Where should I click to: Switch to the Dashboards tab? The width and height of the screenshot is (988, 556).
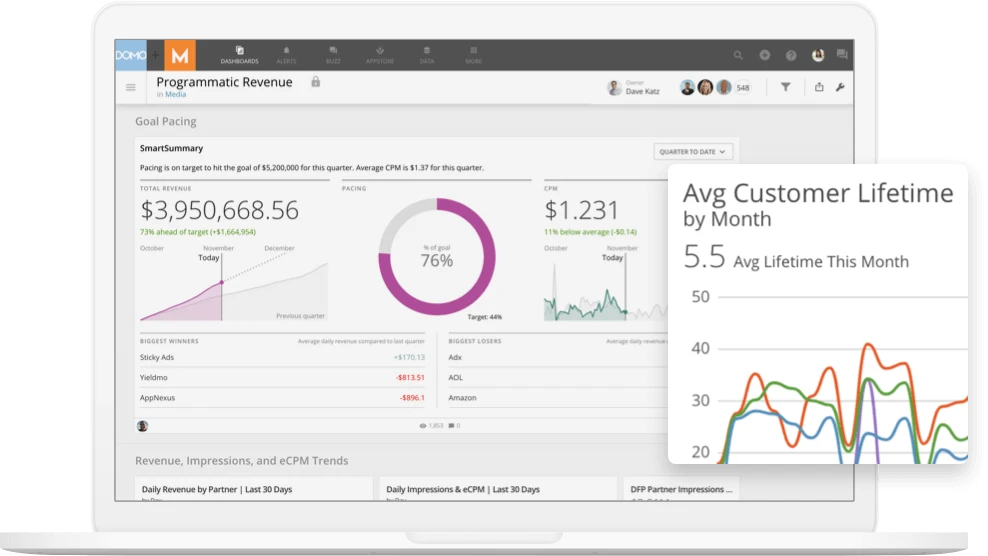point(240,54)
